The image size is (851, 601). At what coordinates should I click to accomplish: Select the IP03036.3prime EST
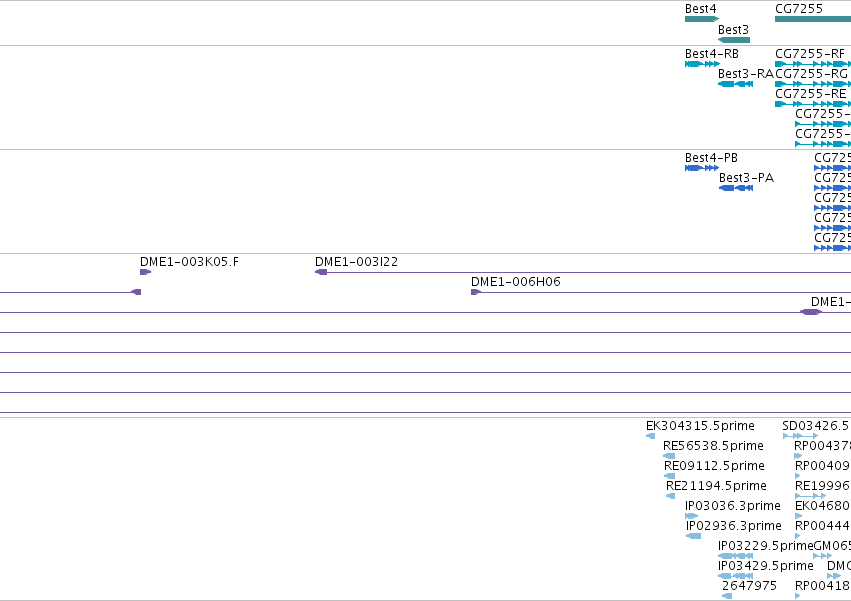click(691, 516)
